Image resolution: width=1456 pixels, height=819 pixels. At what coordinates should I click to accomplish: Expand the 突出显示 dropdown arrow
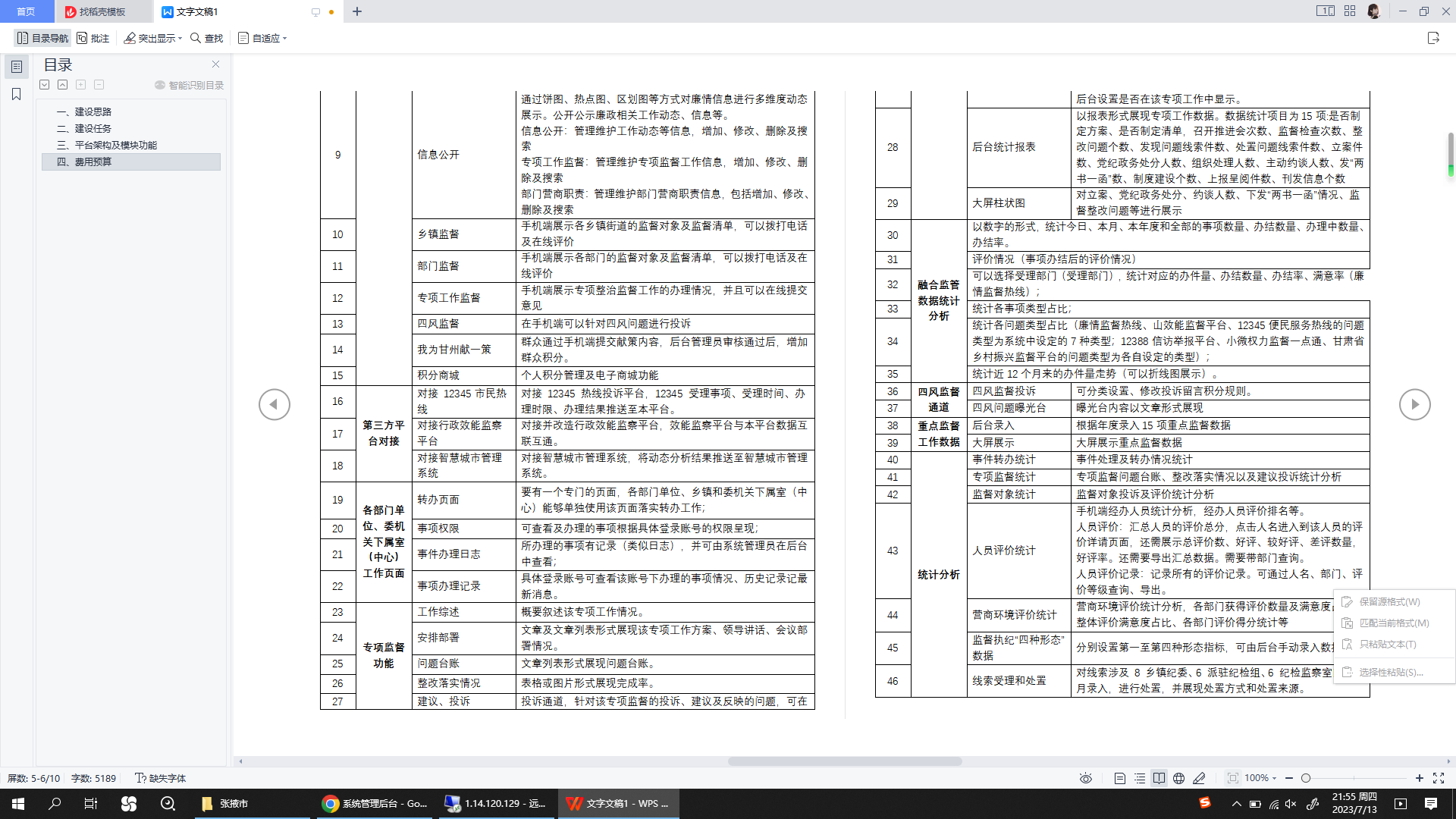180,38
